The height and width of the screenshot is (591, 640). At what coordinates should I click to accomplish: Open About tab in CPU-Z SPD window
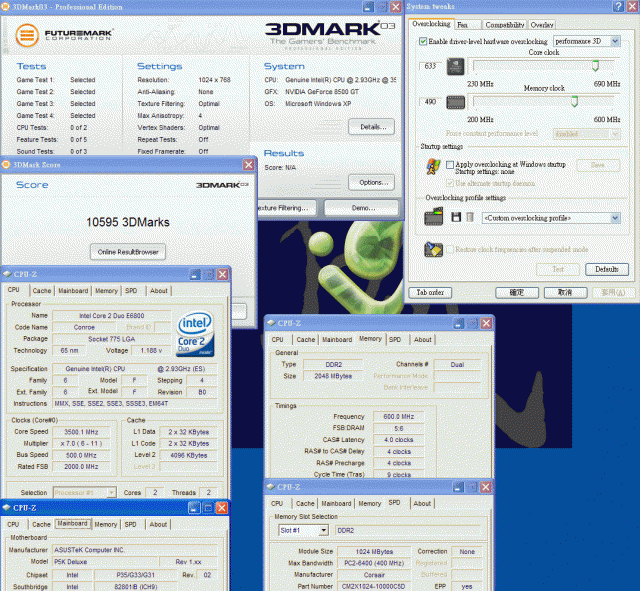(x=422, y=504)
